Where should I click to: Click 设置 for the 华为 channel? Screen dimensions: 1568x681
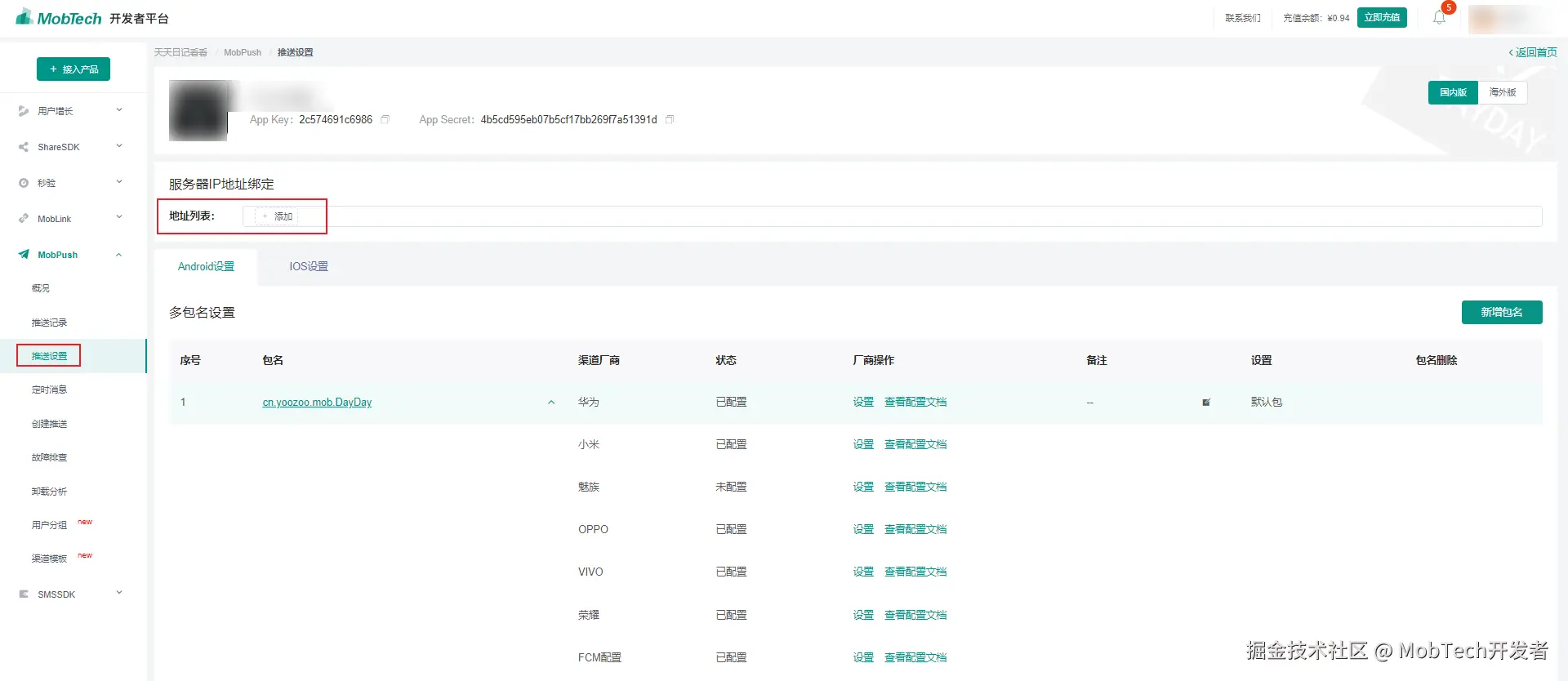coord(863,402)
